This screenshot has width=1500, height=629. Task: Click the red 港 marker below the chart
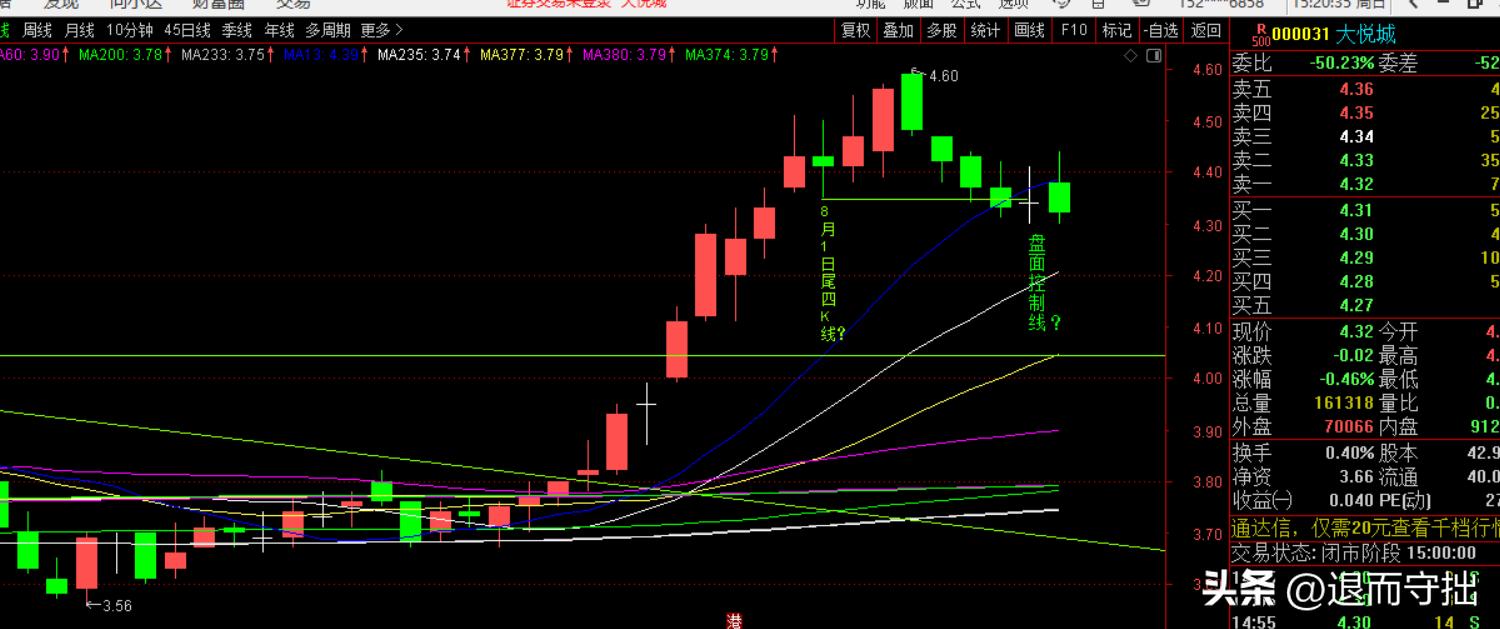(x=735, y=621)
